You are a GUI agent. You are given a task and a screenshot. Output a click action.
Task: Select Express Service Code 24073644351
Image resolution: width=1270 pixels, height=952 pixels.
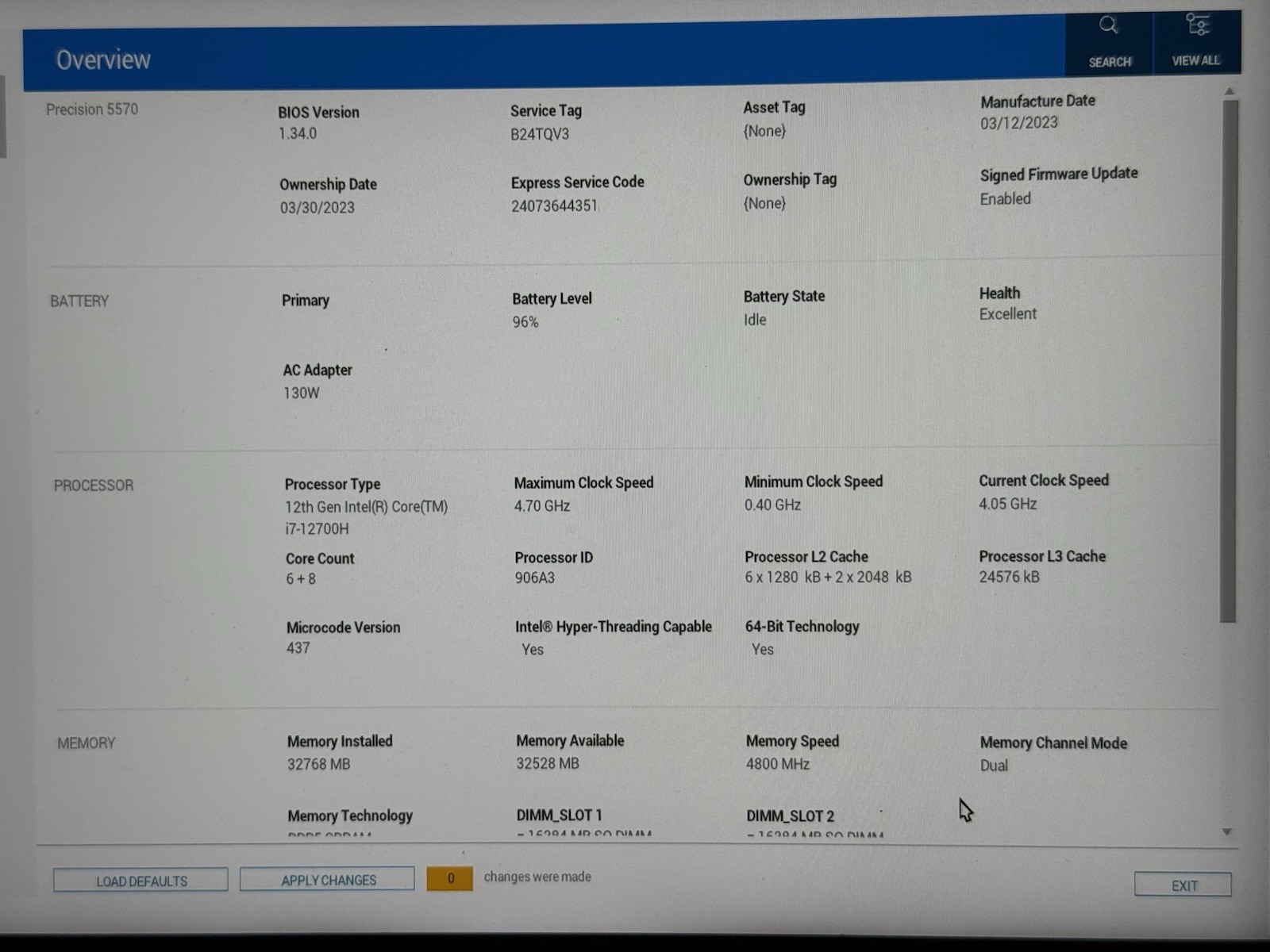click(554, 205)
